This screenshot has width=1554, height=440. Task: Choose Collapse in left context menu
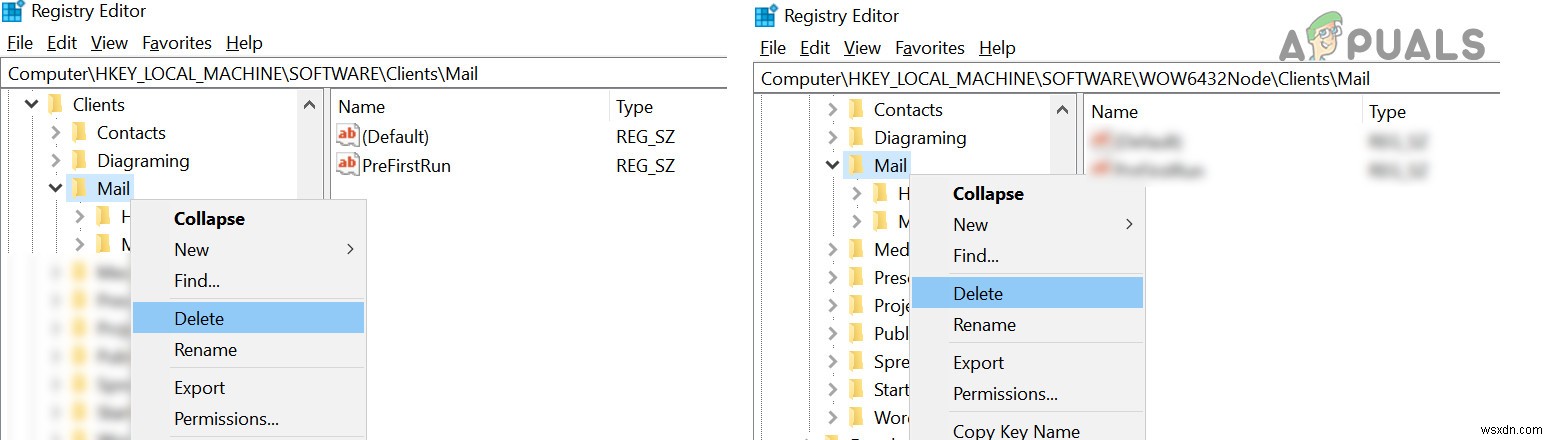(x=249, y=219)
